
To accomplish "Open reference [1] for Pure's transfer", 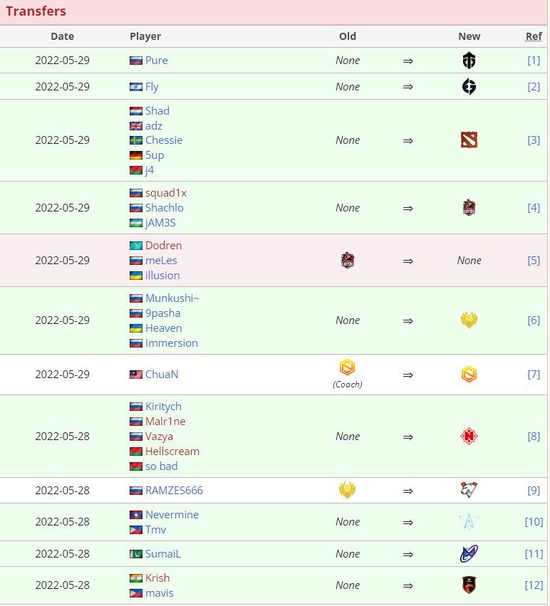I will tap(534, 60).
